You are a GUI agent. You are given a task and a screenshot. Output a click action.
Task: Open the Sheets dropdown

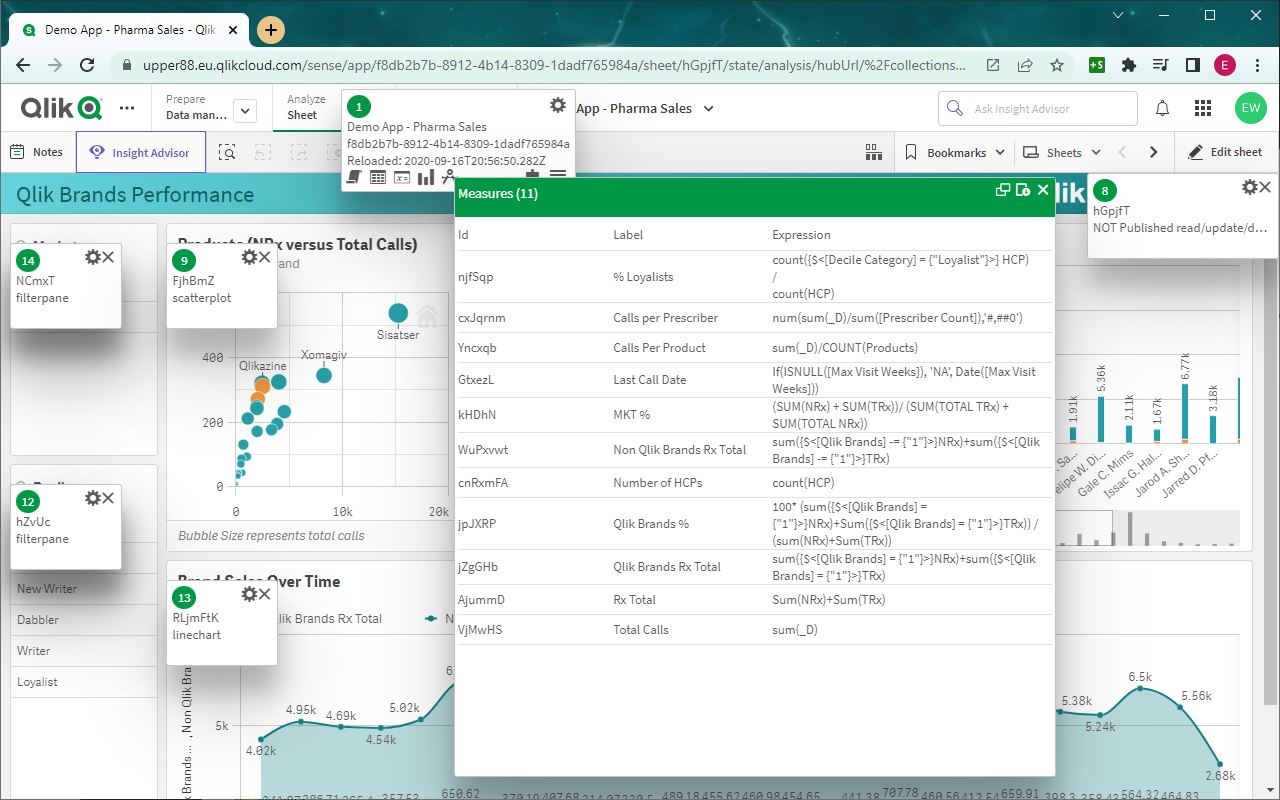[1062, 153]
